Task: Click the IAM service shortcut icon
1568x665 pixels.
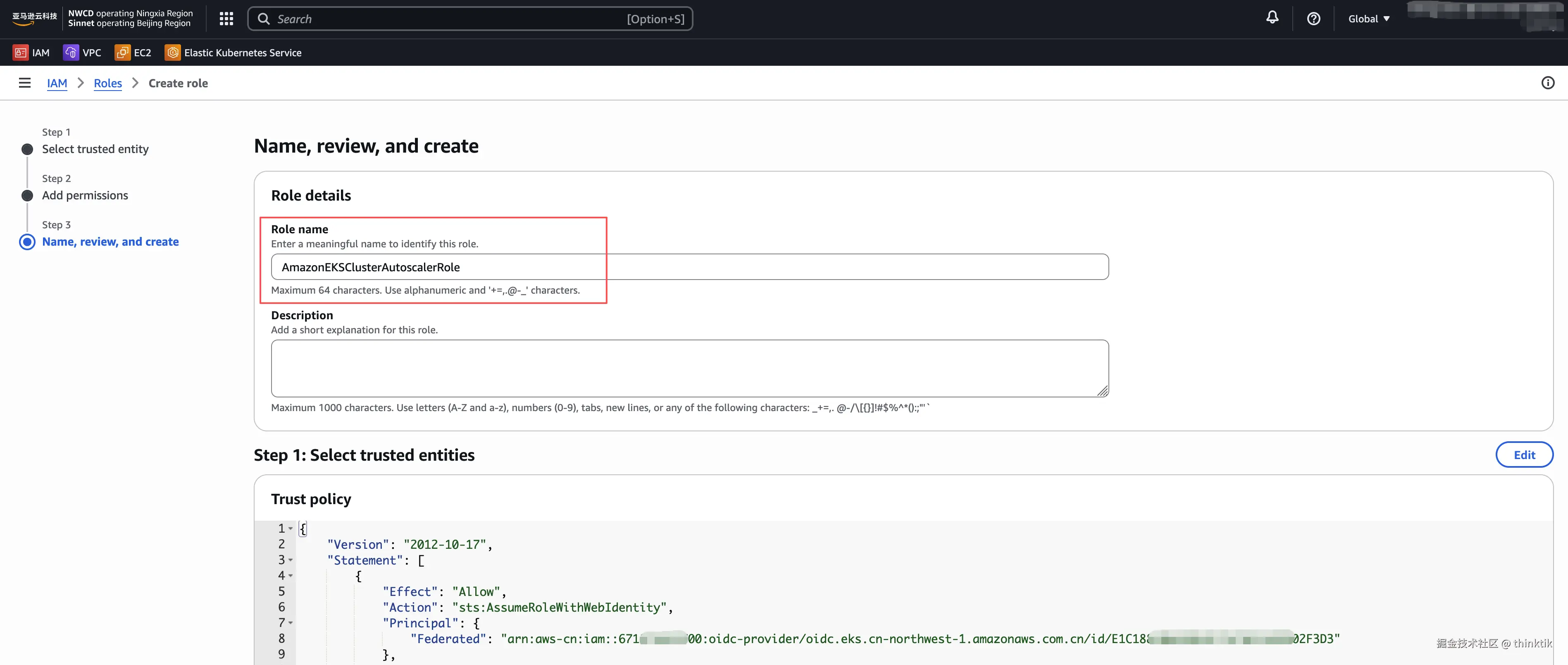Action: (20, 53)
